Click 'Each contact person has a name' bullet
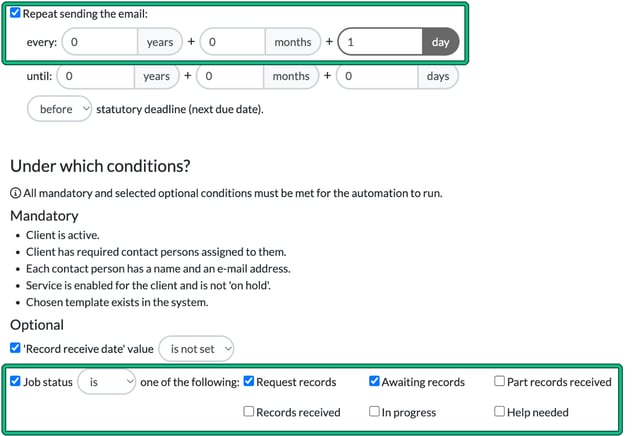632x436 pixels. point(158,269)
